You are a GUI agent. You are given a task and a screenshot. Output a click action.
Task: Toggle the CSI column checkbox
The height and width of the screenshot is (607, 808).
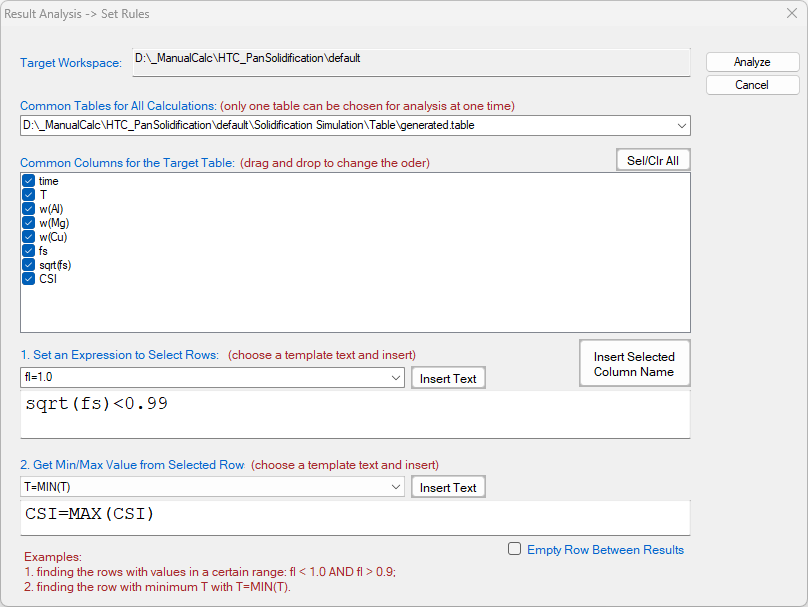point(29,279)
